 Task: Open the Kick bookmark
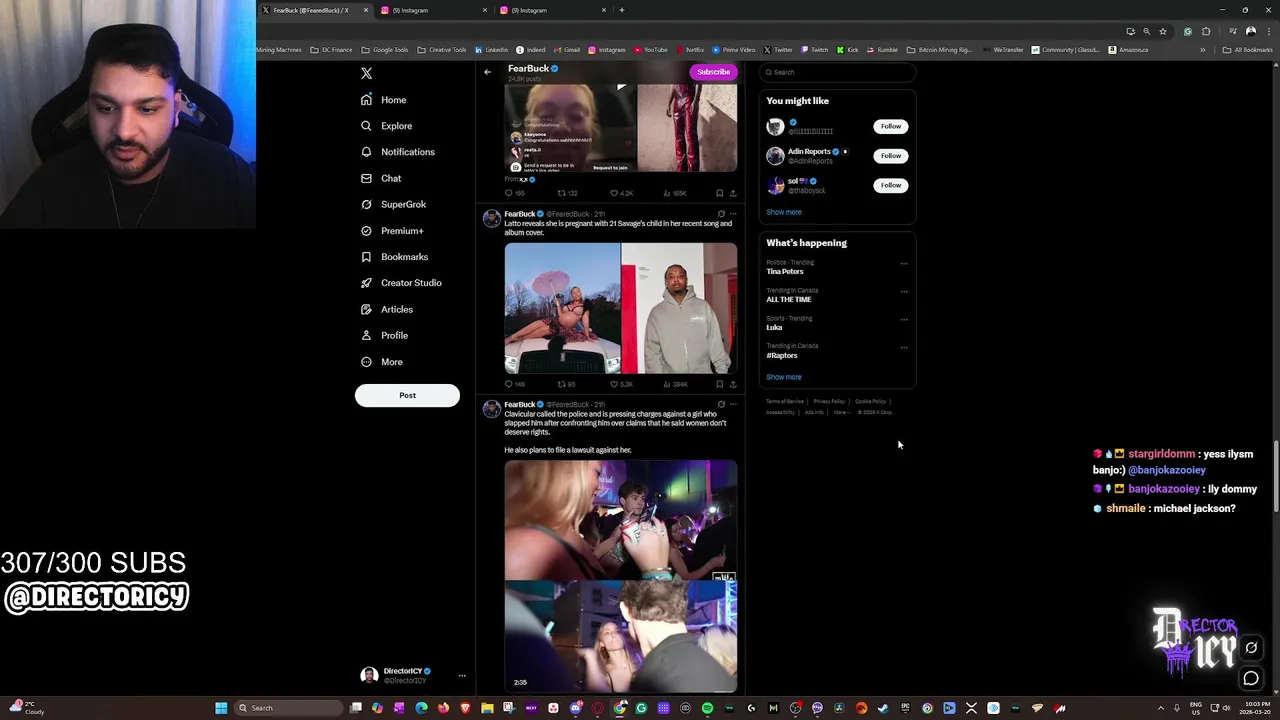[x=848, y=50]
